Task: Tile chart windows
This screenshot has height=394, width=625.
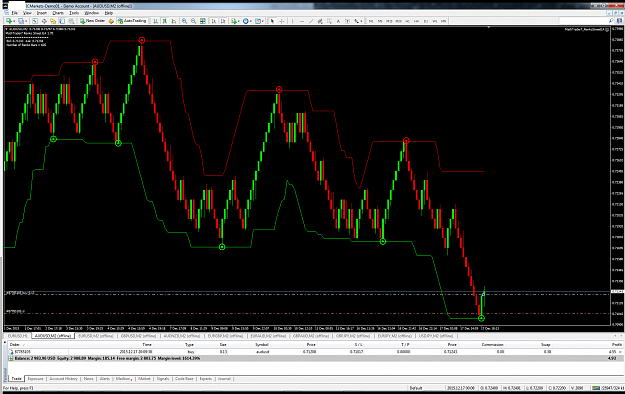Action: click(x=203, y=21)
